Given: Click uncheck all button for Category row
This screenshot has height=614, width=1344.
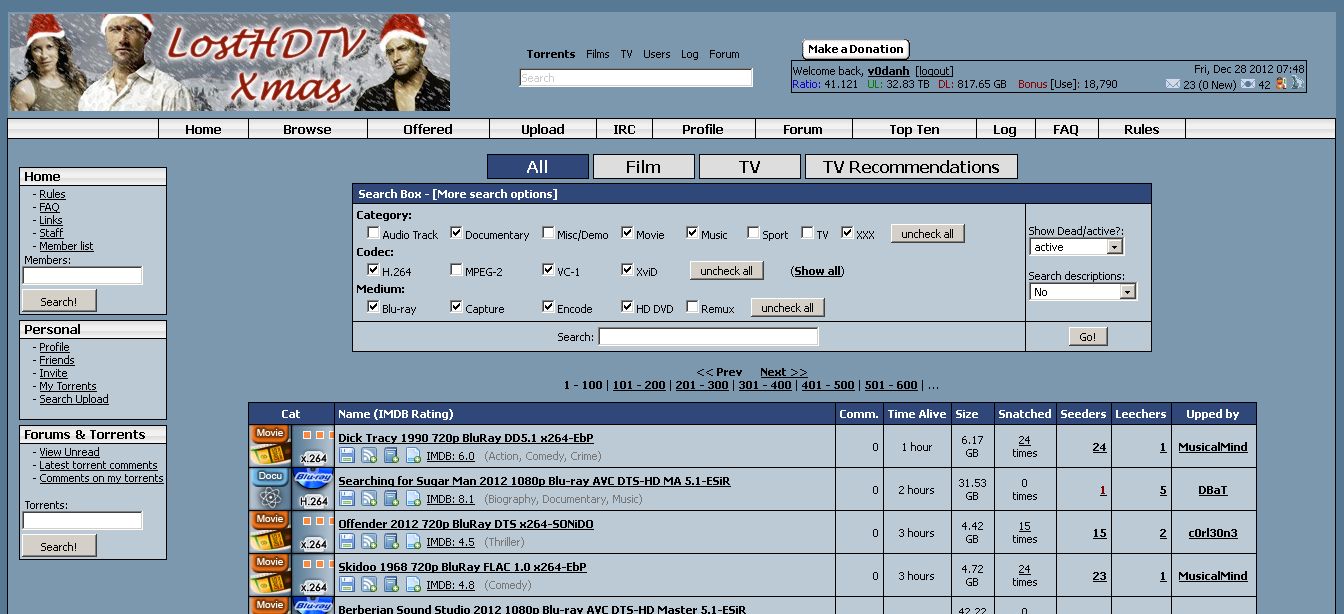Looking at the screenshot, I should click(928, 234).
